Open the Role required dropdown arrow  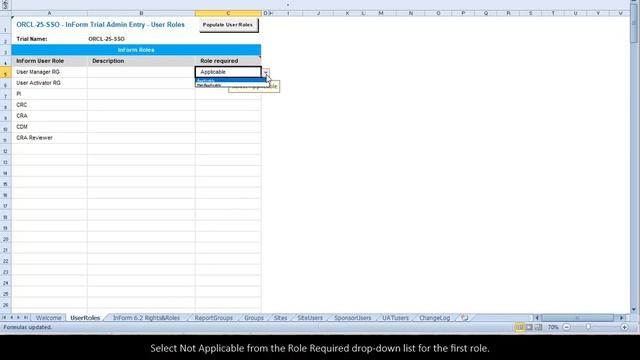pyautogui.click(x=266, y=72)
